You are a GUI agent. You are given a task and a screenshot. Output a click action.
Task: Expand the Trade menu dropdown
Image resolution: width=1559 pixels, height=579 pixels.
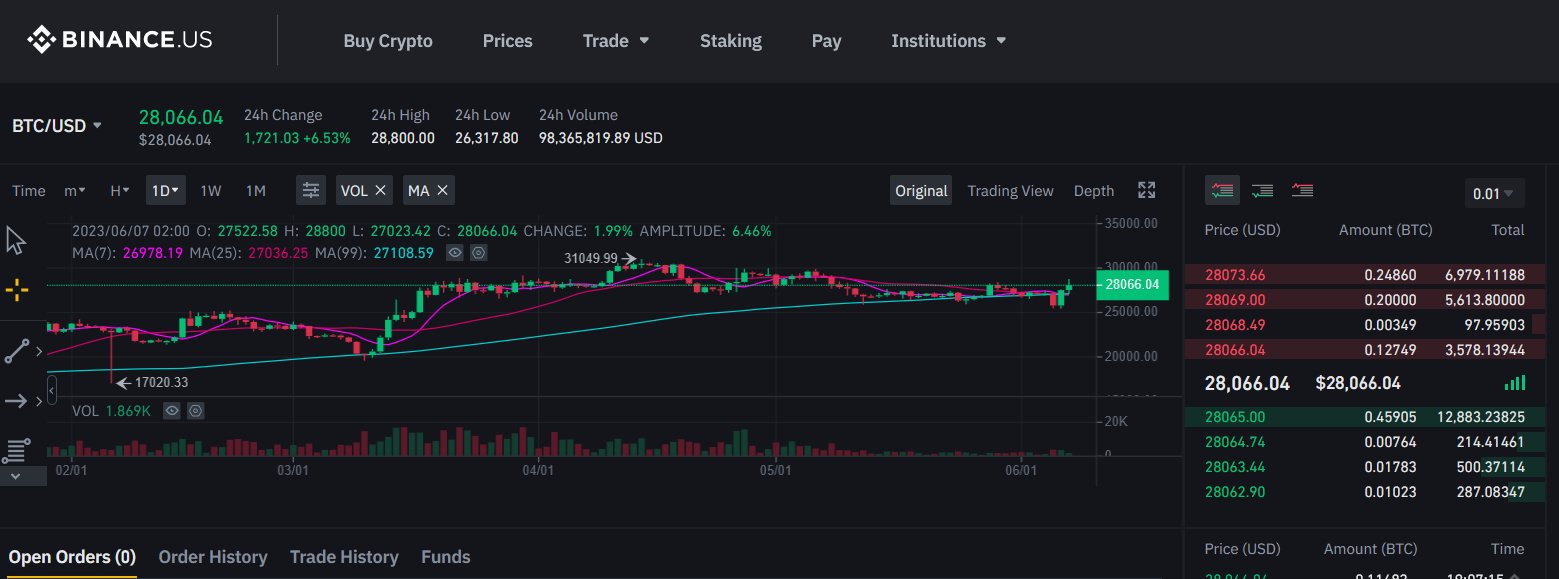pos(616,41)
